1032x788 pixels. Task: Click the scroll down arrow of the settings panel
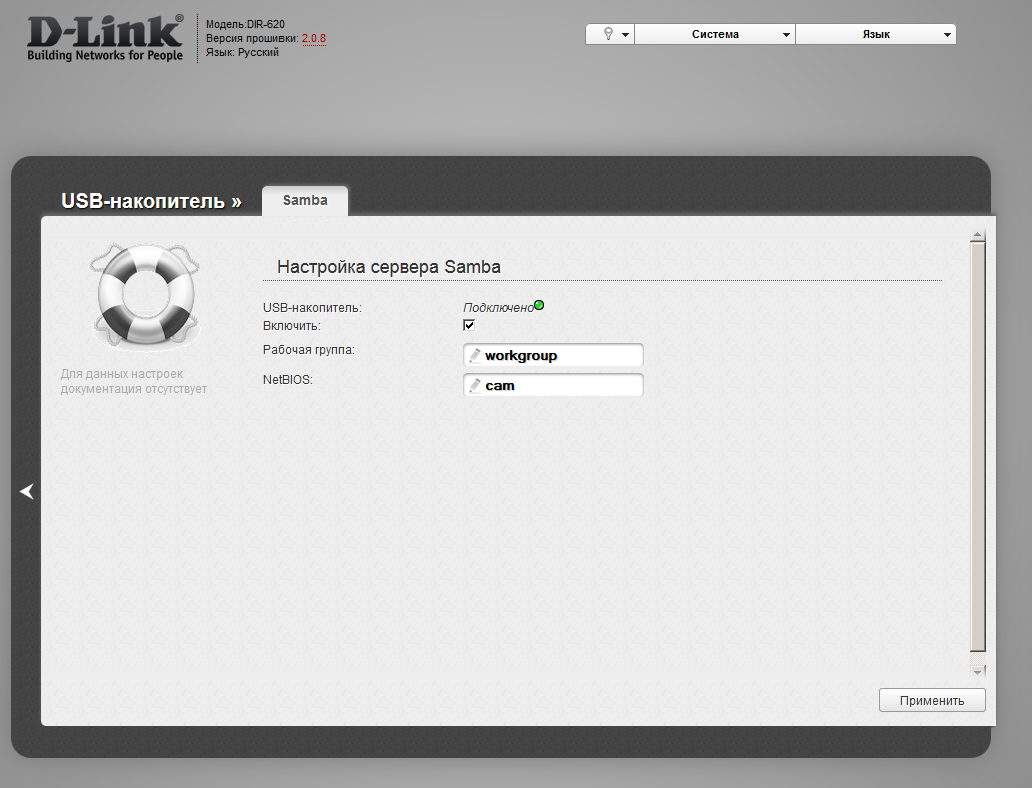[978, 670]
